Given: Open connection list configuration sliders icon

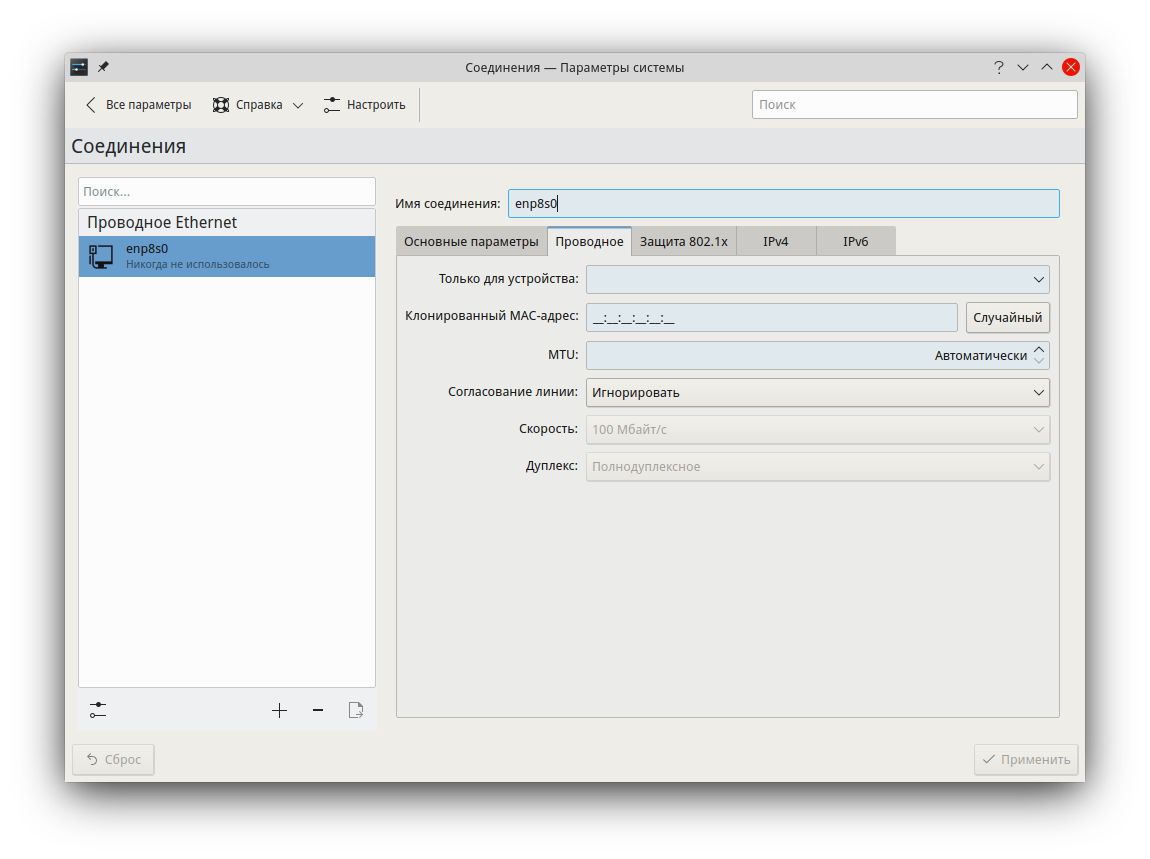Looking at the screenshot, I should click(x=97, y=710).
